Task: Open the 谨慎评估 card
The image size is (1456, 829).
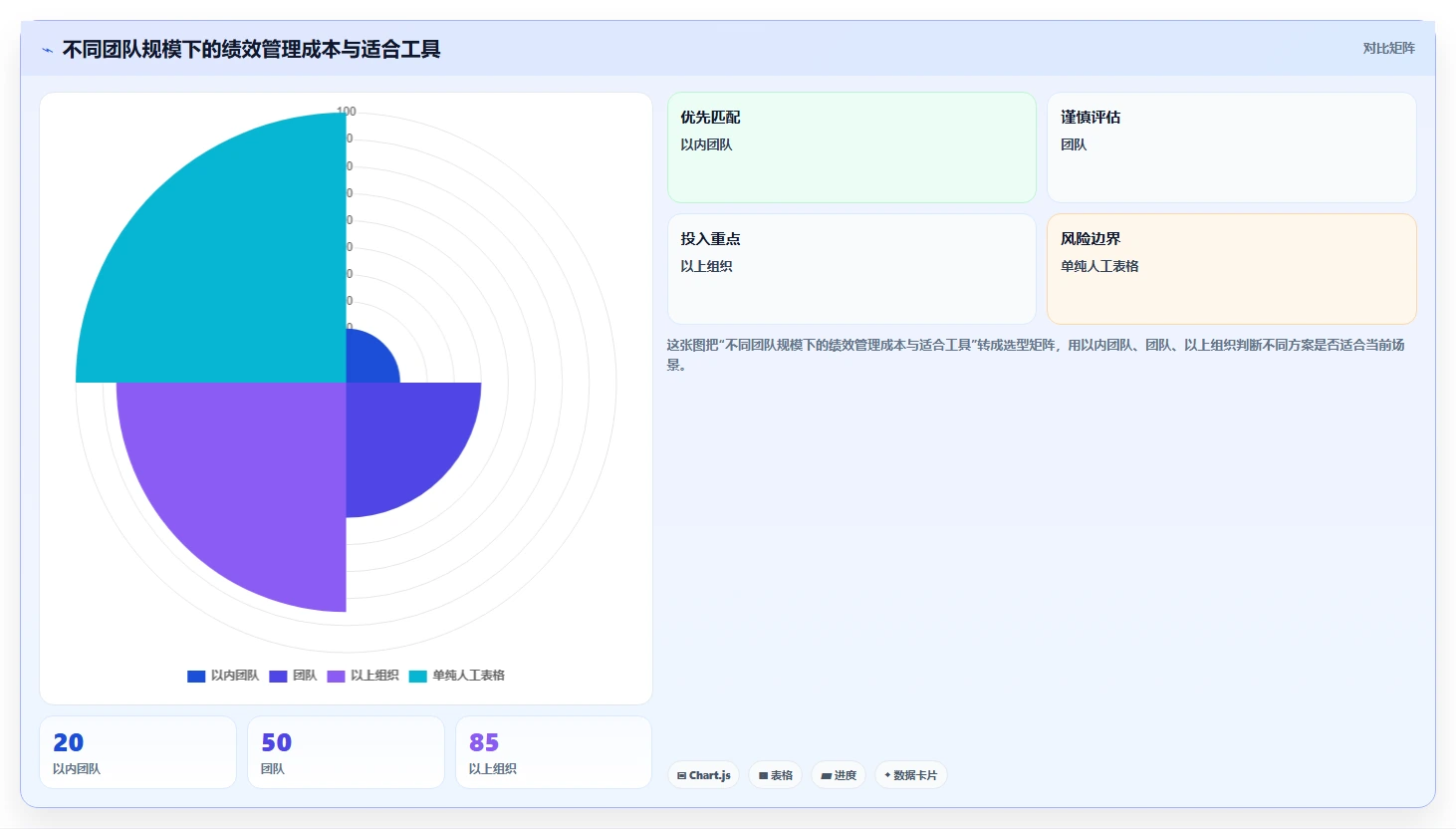Action: (x=1232, y=147)
